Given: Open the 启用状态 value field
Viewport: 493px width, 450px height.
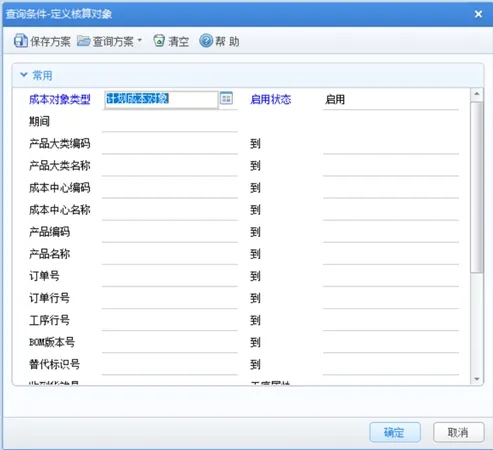Looking at the screenshot, I should tap(391, 99).
